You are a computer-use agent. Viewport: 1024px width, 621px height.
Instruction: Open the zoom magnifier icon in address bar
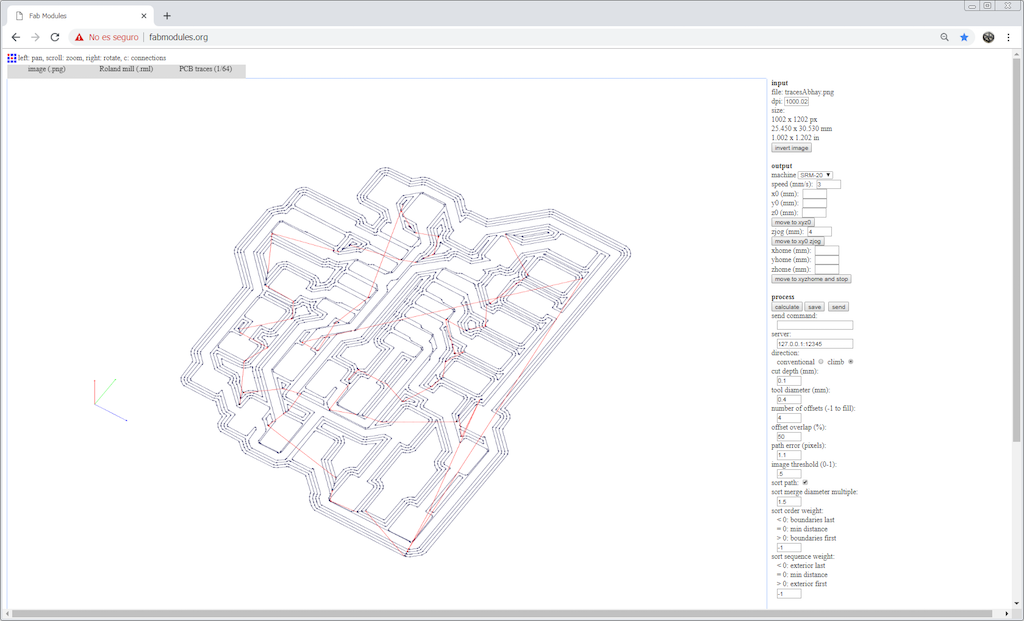pyautogui.click(x=944, y=37)
